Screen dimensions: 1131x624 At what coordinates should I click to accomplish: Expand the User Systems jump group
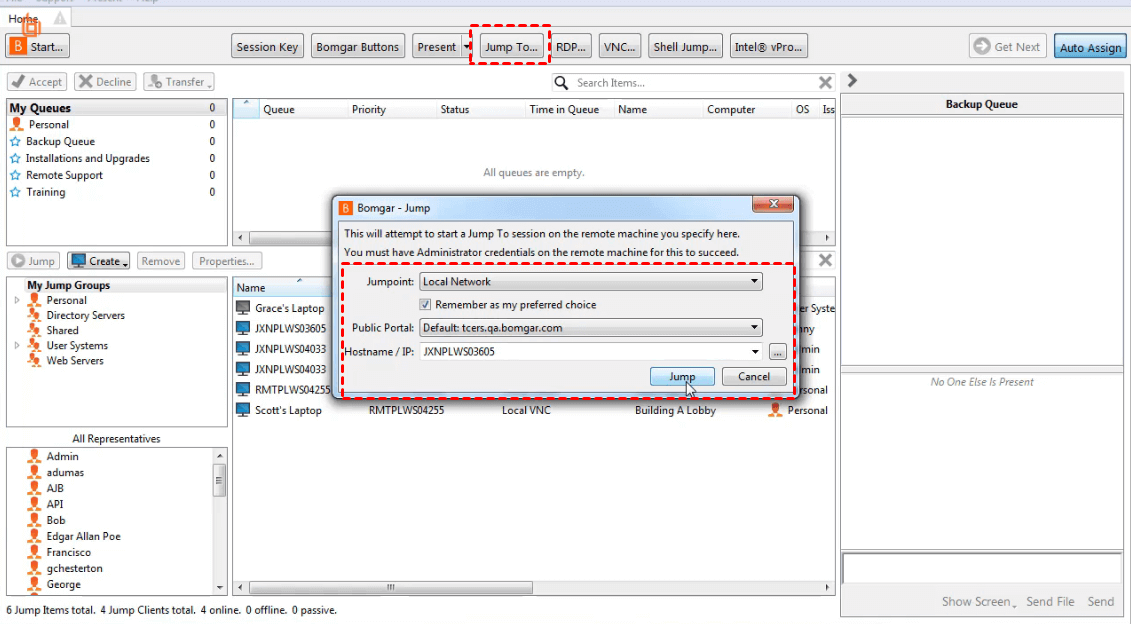coord(17,346)
